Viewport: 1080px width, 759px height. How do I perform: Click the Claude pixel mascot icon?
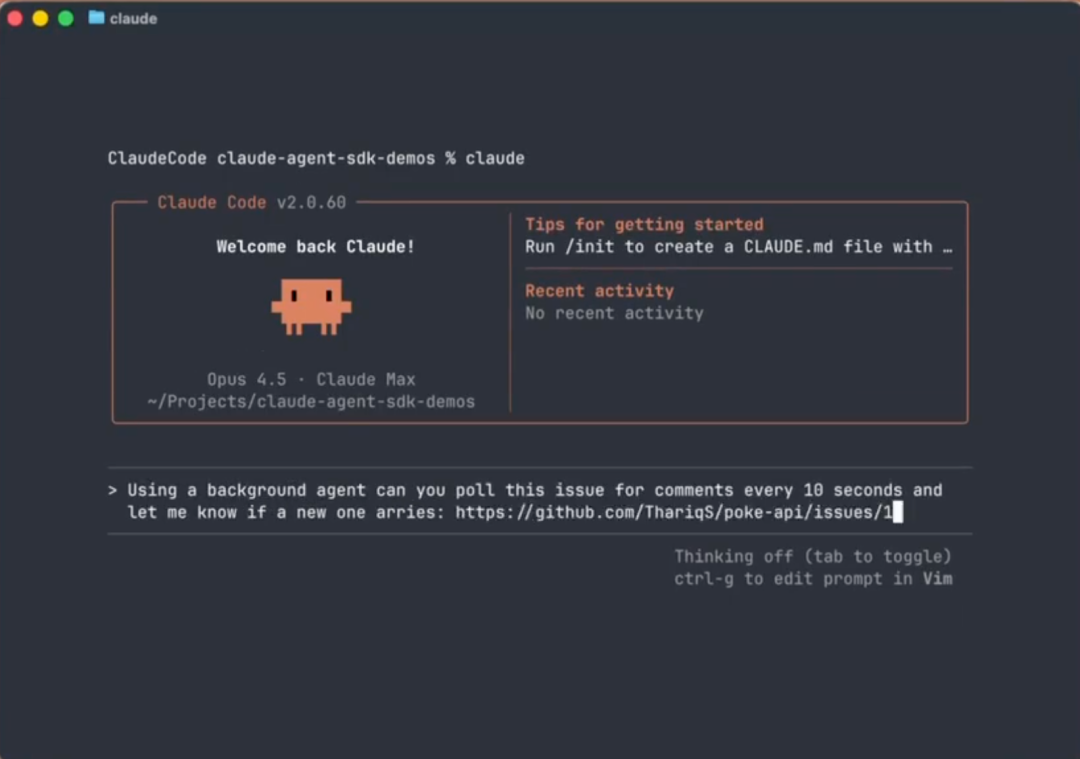point(311,306)
